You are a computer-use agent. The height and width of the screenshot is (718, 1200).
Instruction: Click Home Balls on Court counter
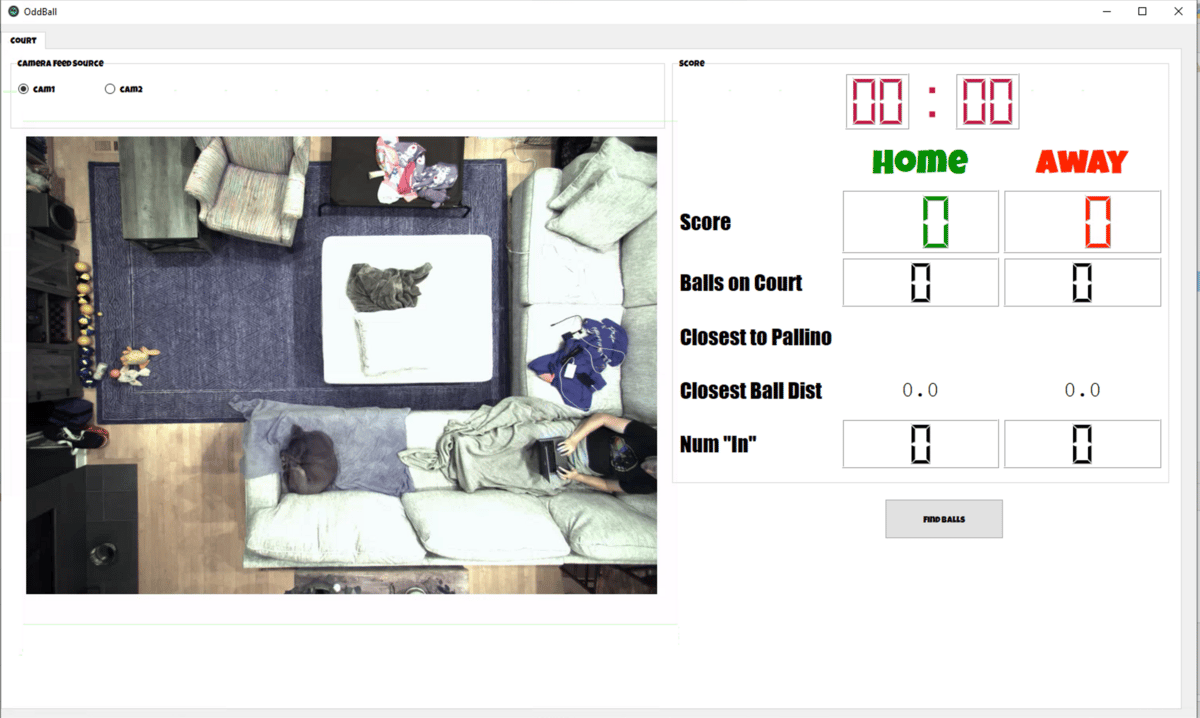click(x=920, y=283)
